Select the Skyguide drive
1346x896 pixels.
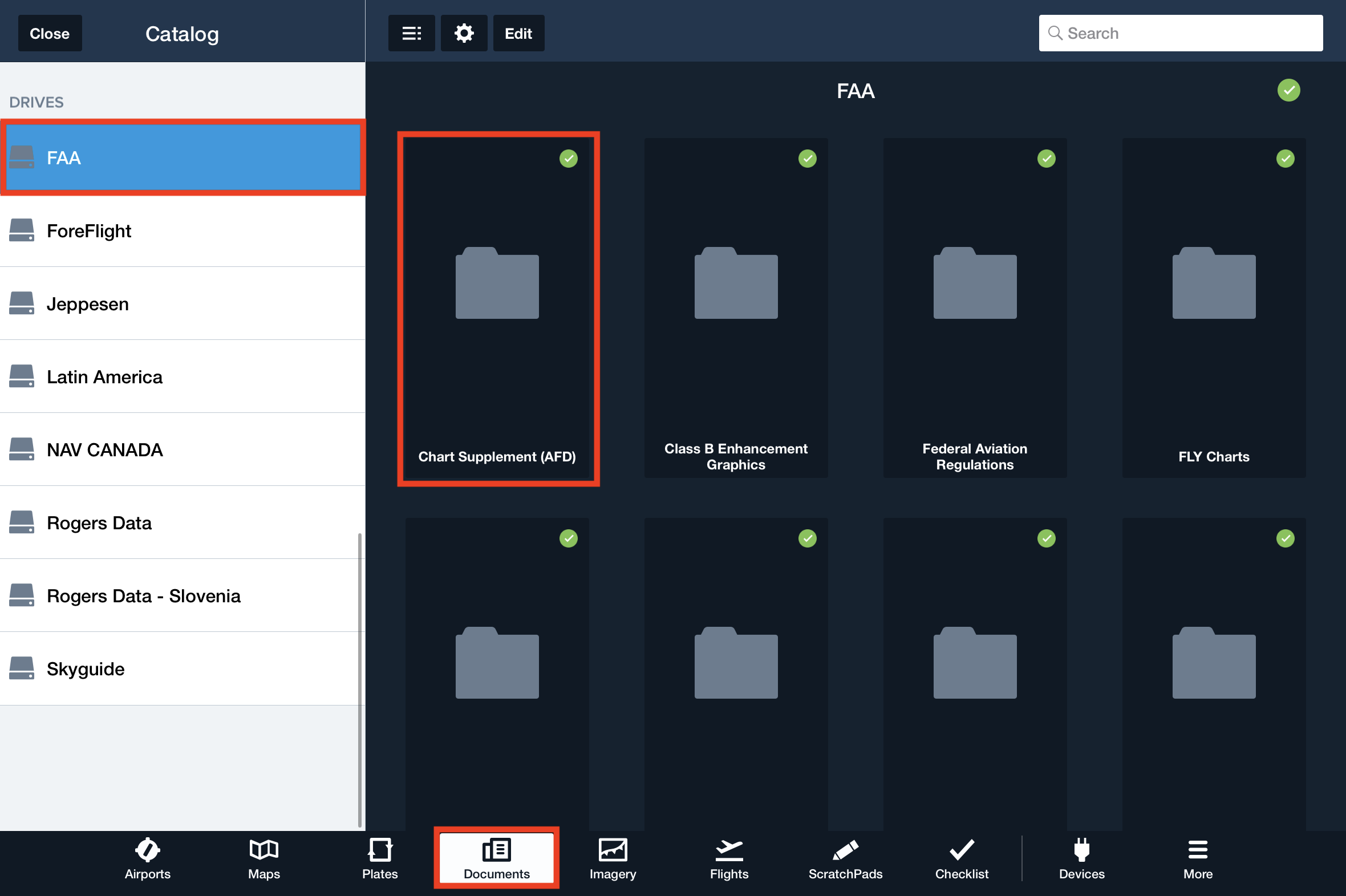(183, 668)
